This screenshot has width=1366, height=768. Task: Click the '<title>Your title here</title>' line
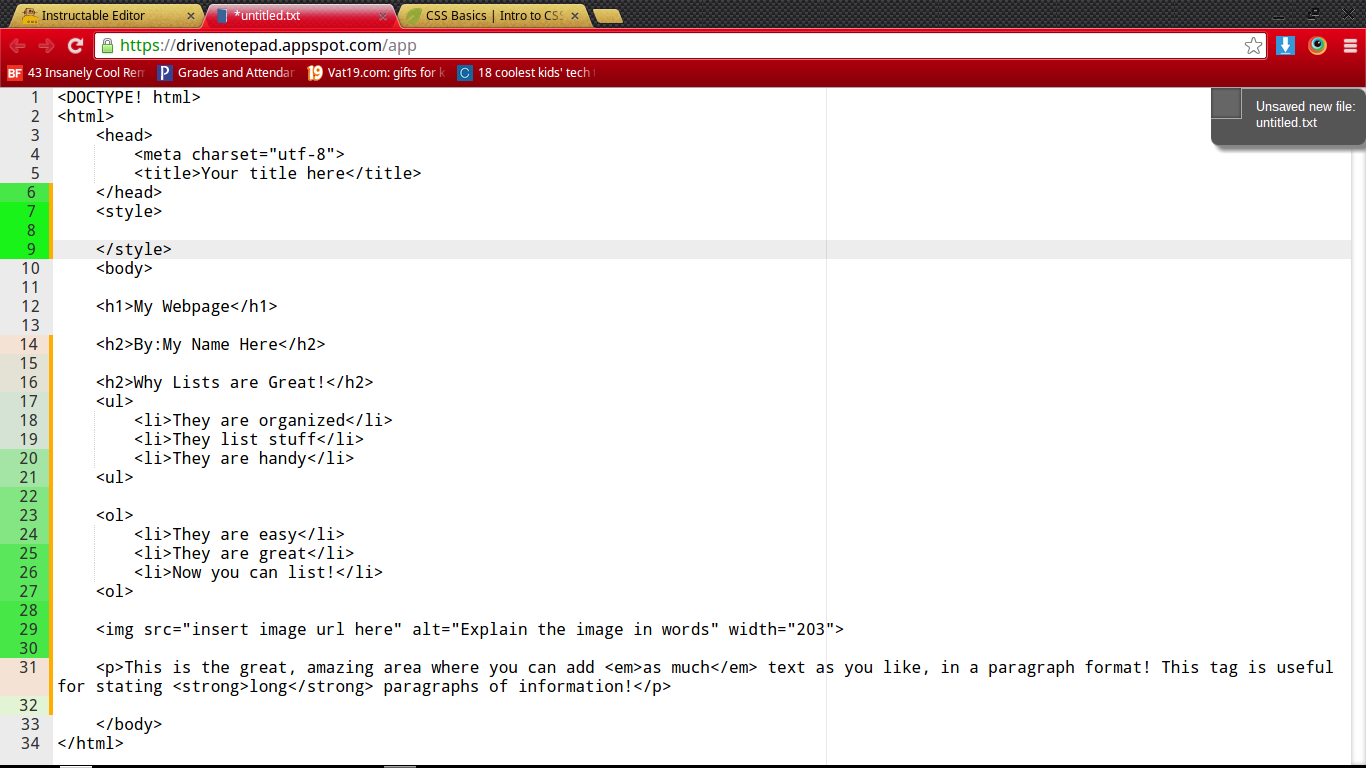pos(278,173)
